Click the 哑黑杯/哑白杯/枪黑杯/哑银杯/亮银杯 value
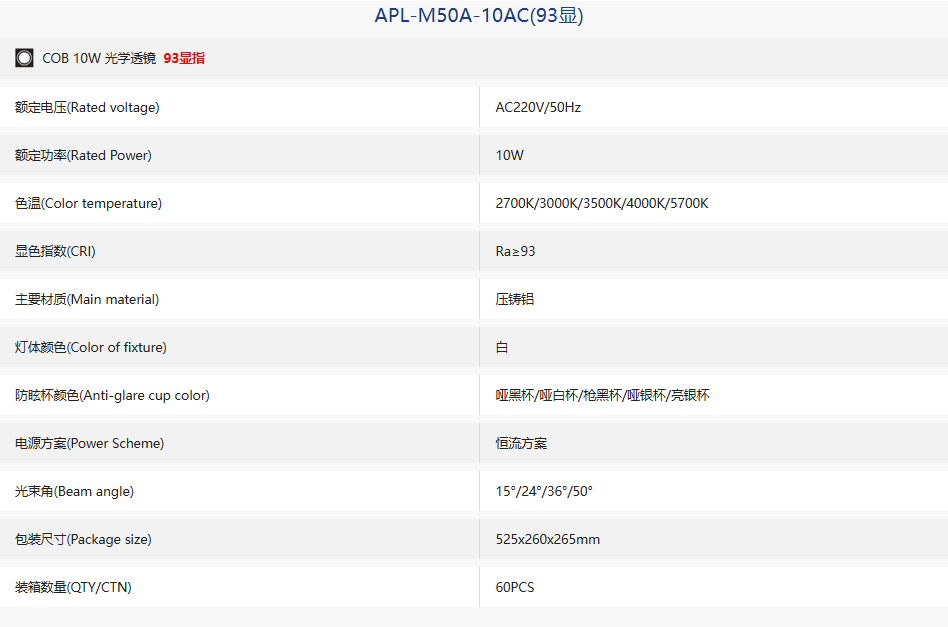This screenshot has width=948, height=627. click(602, 395)
